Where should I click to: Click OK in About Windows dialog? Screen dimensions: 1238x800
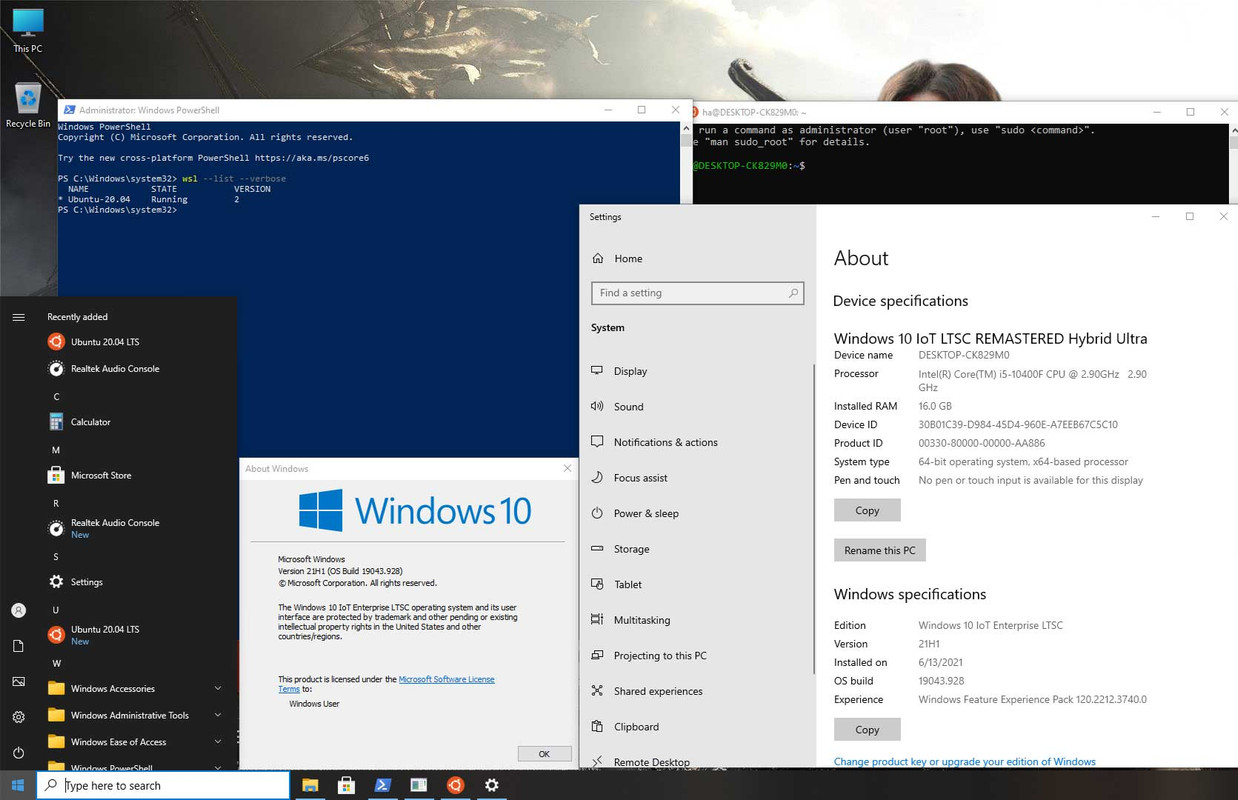[x=544, y=754]
